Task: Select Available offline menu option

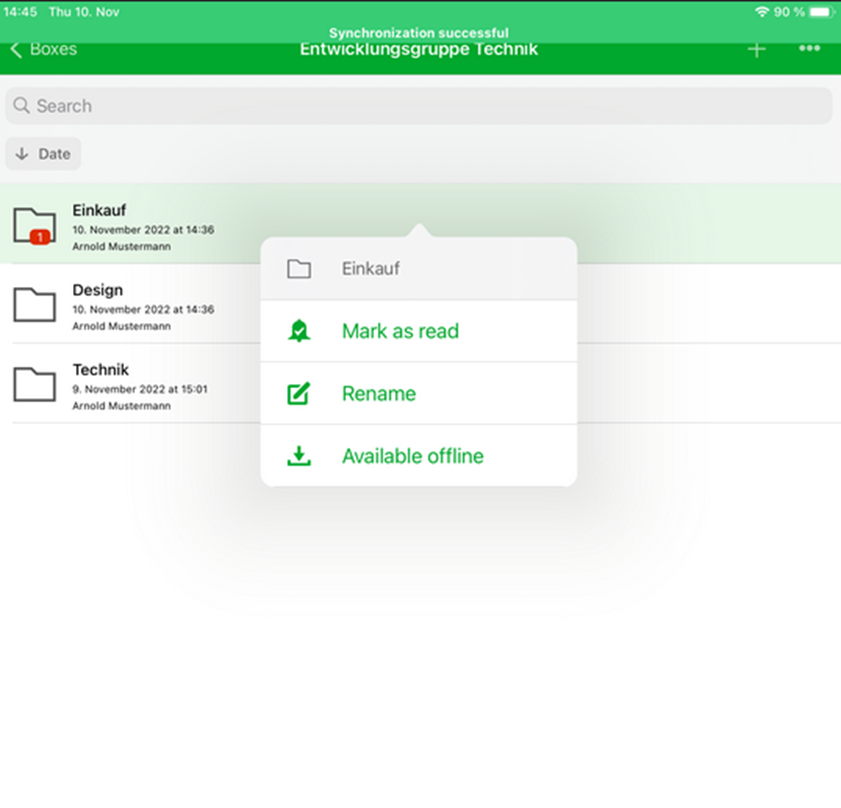Action: click(412, 456)
